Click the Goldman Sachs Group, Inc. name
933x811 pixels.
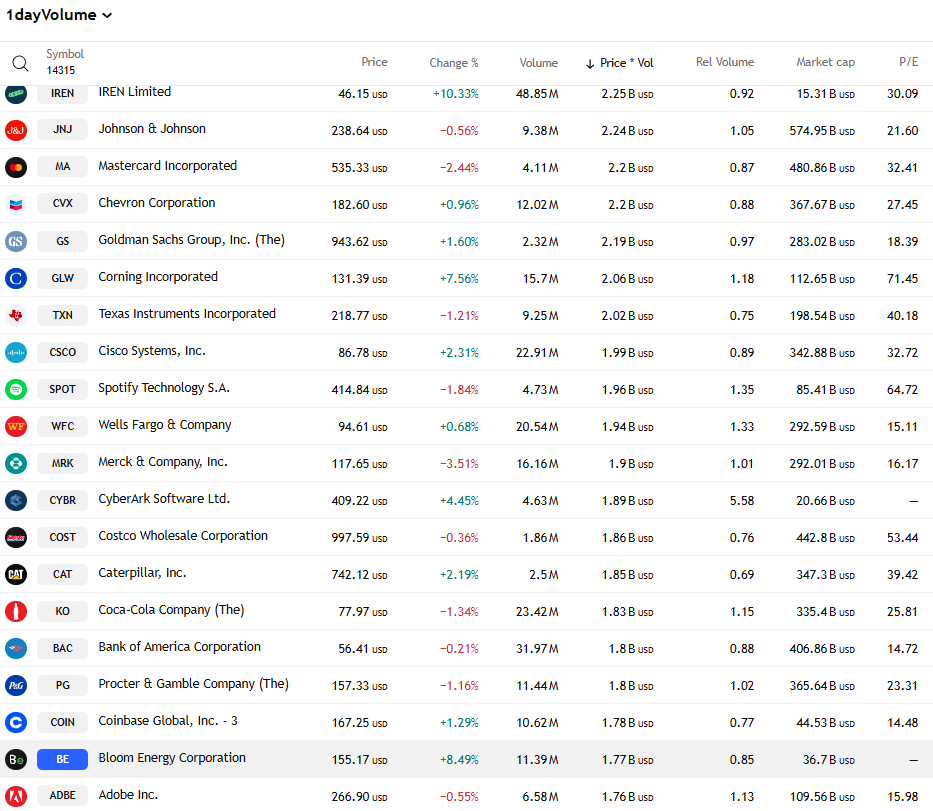click(x=192, y=240)
